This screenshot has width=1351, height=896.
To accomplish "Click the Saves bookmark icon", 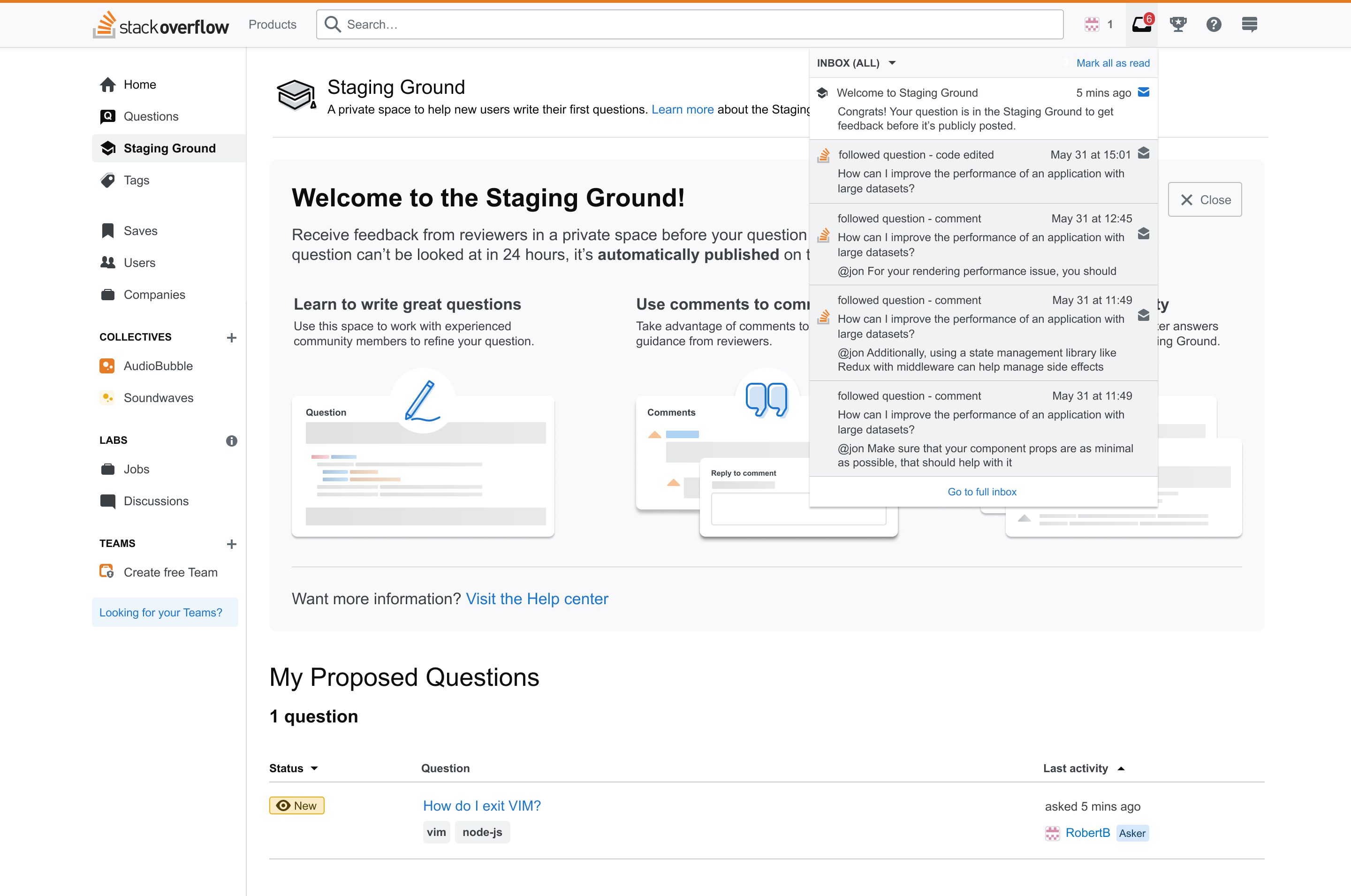I will [x=107, y=231].
